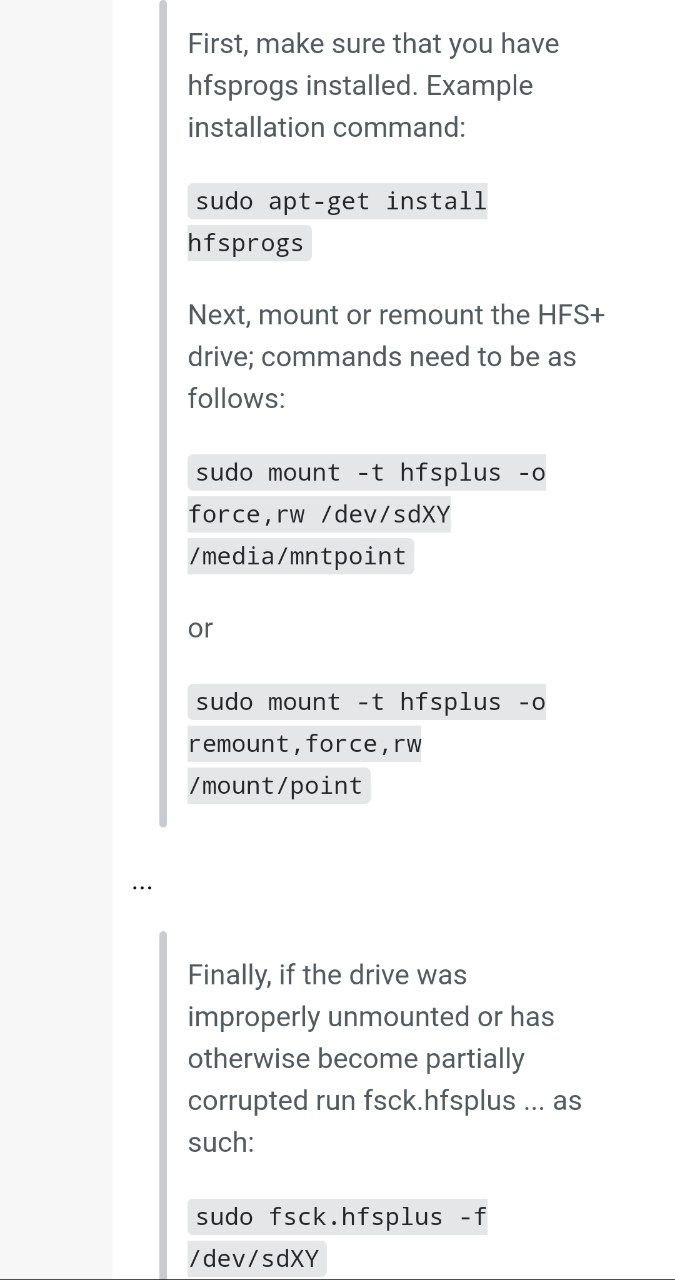
Task: Click the word "follows:"
Action: [236, 399]
